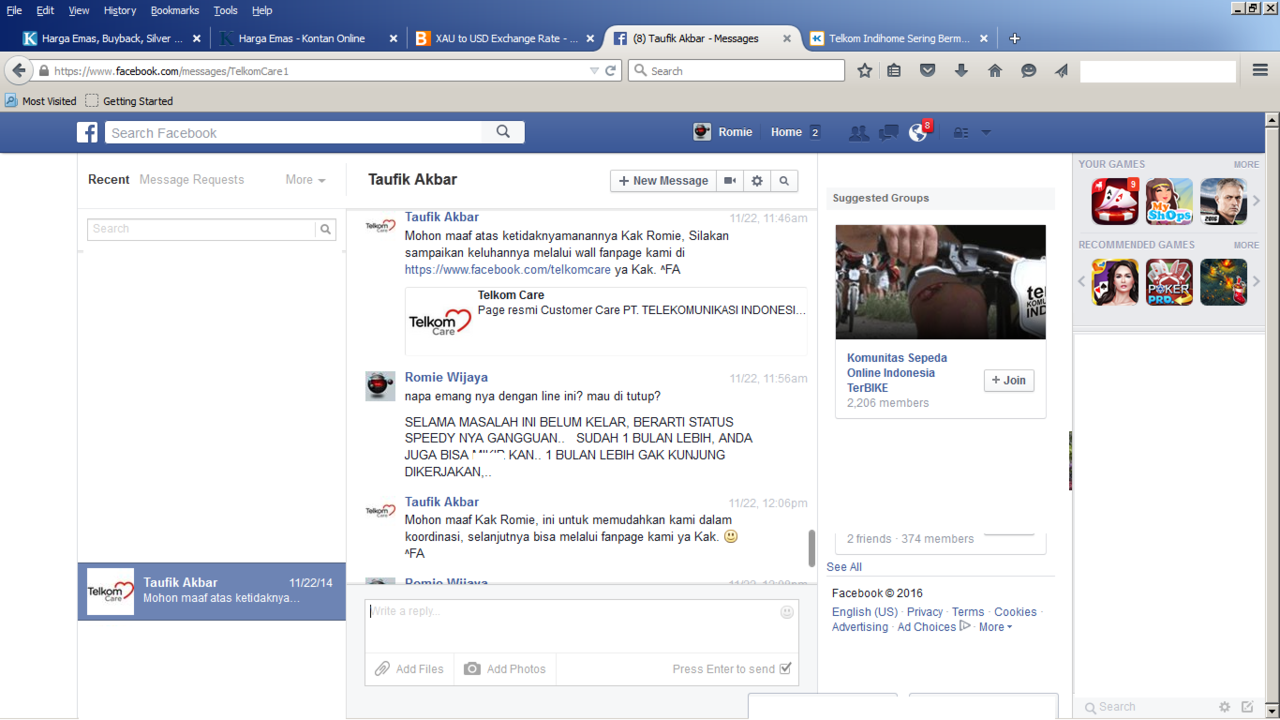Image resolution: width=1280 pixels, height=720 pixels.
Task: Open Most Visited bookmarks folder
Action: [41, 101]
